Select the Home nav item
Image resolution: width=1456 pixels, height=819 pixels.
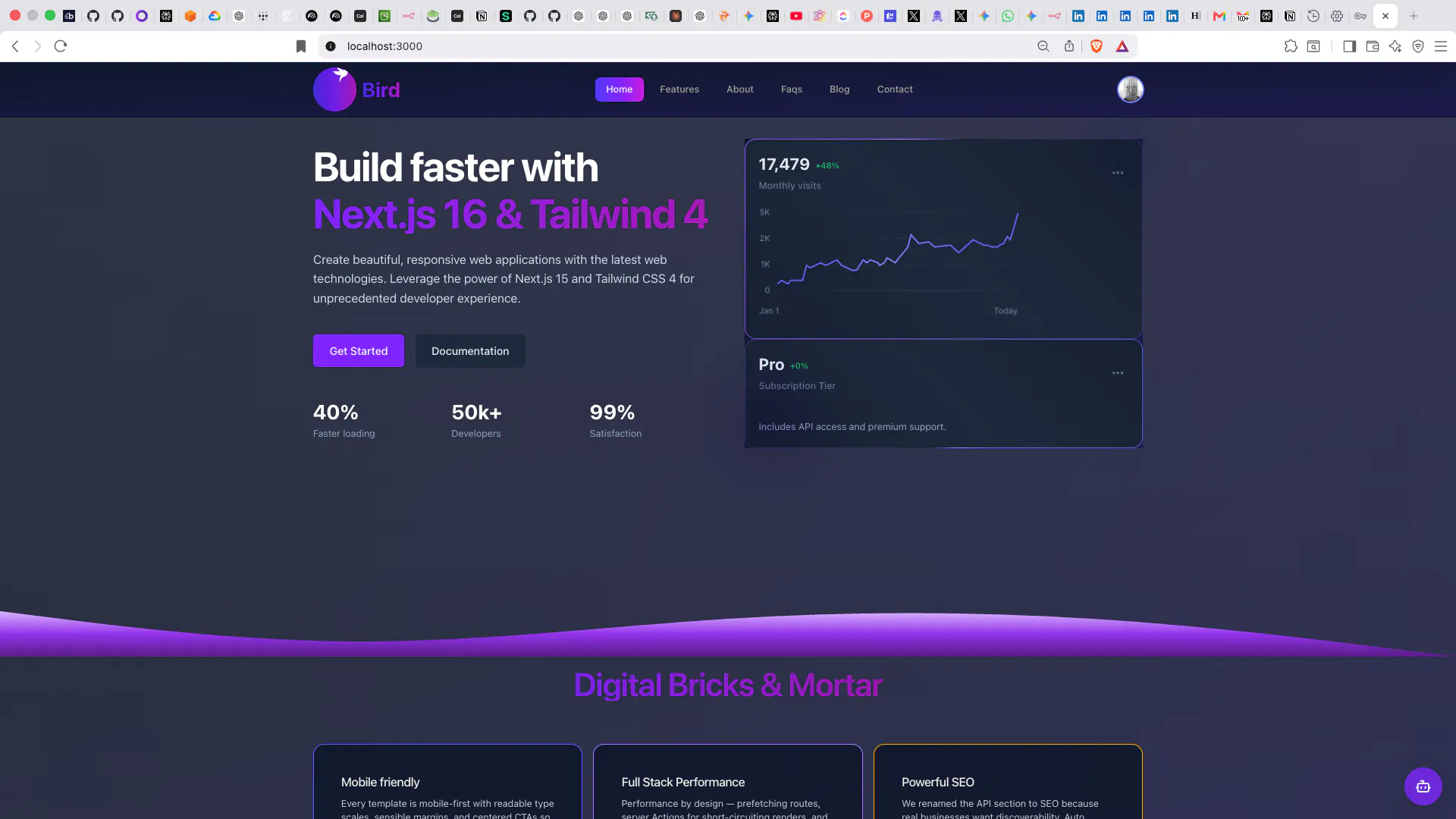tap(619, 89)
